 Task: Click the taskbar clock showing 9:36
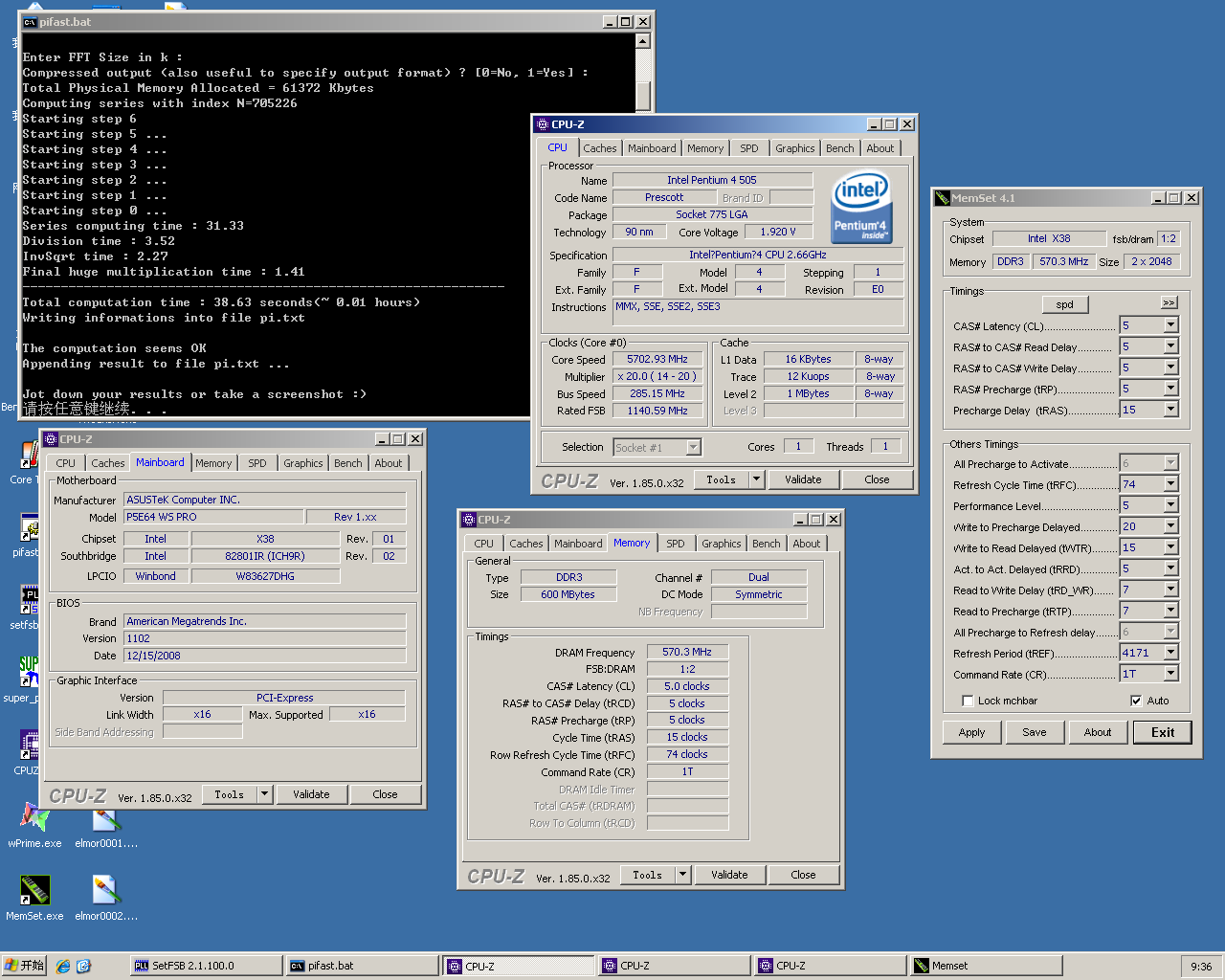(x=1201, y=967)
